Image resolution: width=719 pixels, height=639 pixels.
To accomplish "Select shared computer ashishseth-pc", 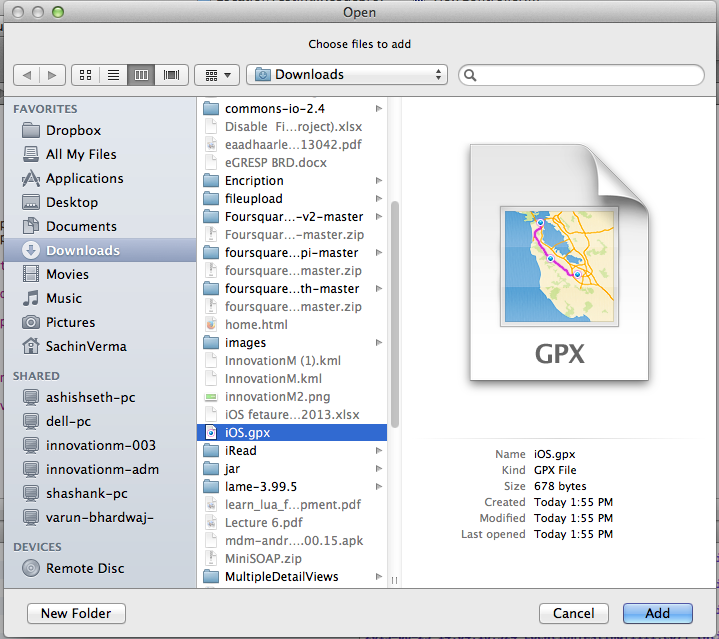I will (90, 397).
